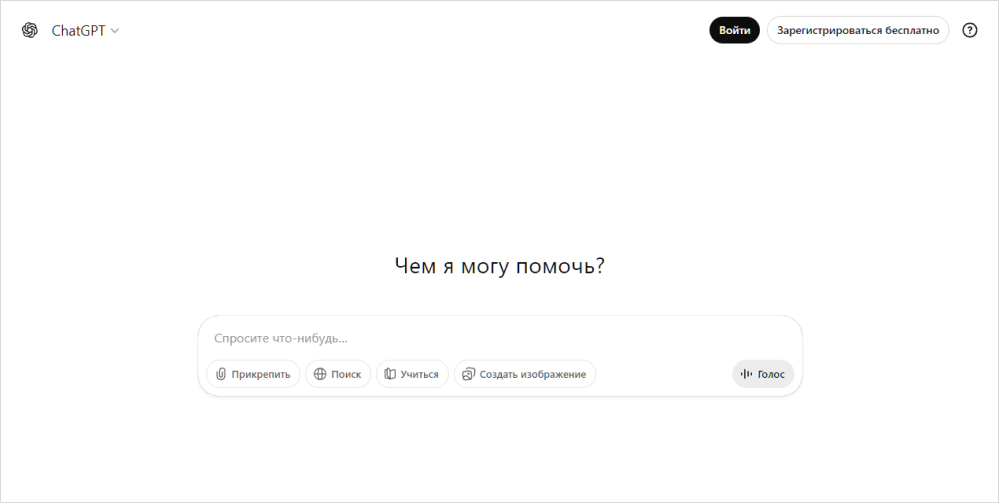
Task: Toggle the Учиться study mode chip
Action: (412, 374)
